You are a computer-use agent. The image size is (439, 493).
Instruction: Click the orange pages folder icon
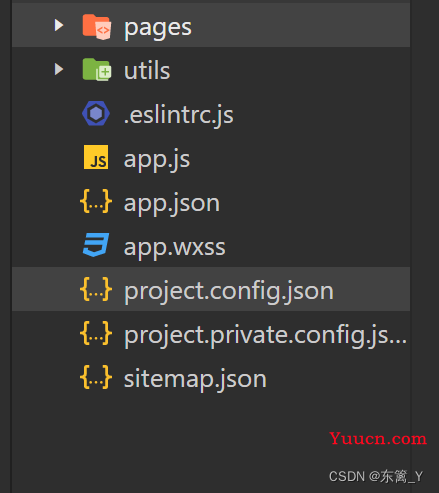point(97,27)
